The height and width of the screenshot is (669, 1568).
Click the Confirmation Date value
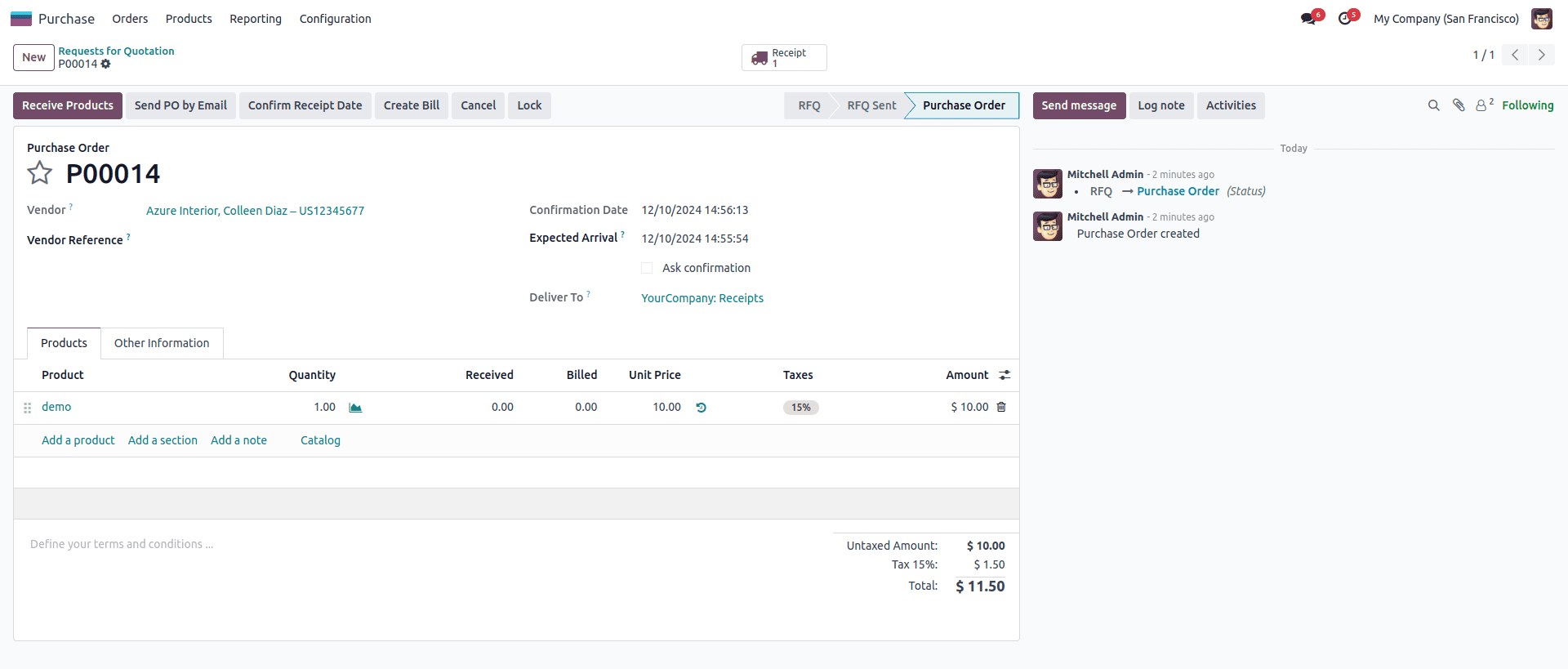tap(695, 210)
